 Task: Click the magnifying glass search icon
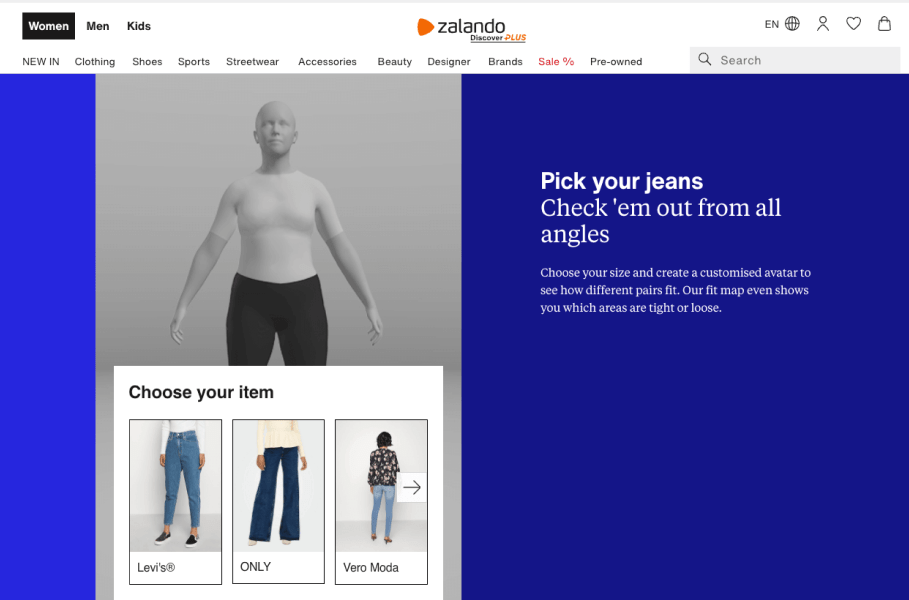coord(704,59)
